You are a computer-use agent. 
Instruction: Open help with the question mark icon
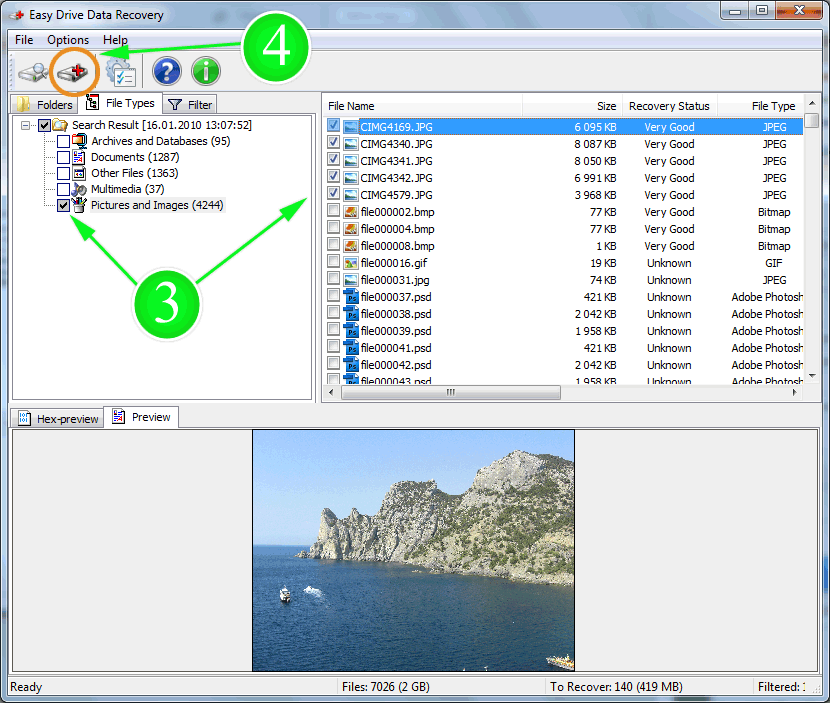[x=166, y=71]
